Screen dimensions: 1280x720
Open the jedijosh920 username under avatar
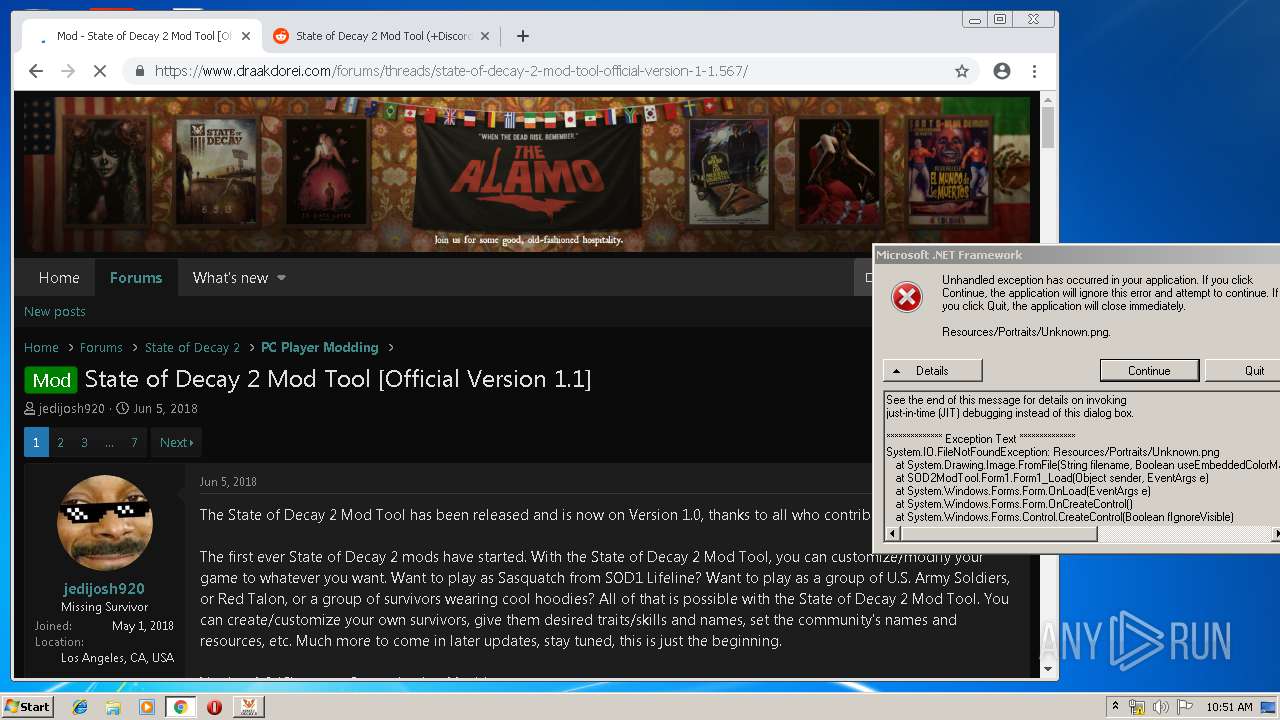click(x=104, y=589)
